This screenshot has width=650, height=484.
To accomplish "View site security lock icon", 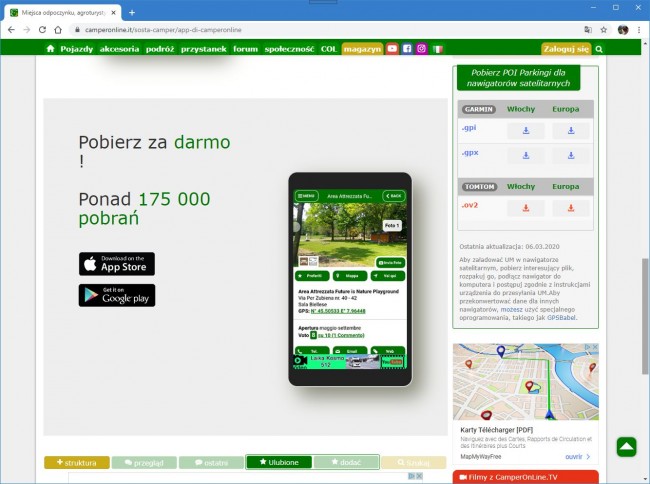I will 77,30.
